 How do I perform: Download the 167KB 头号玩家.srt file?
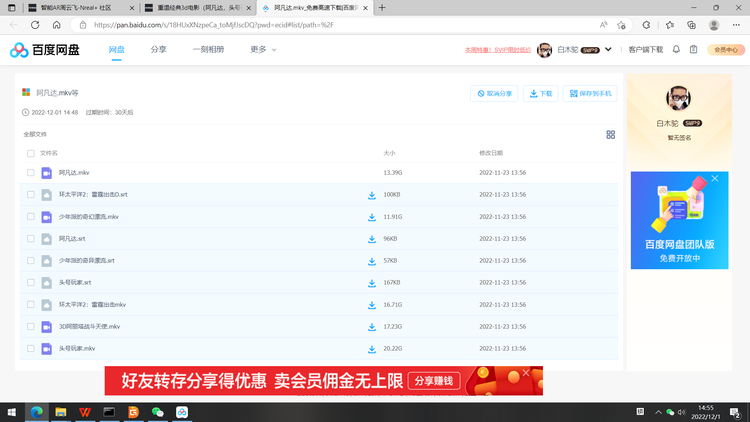[372, 283]
